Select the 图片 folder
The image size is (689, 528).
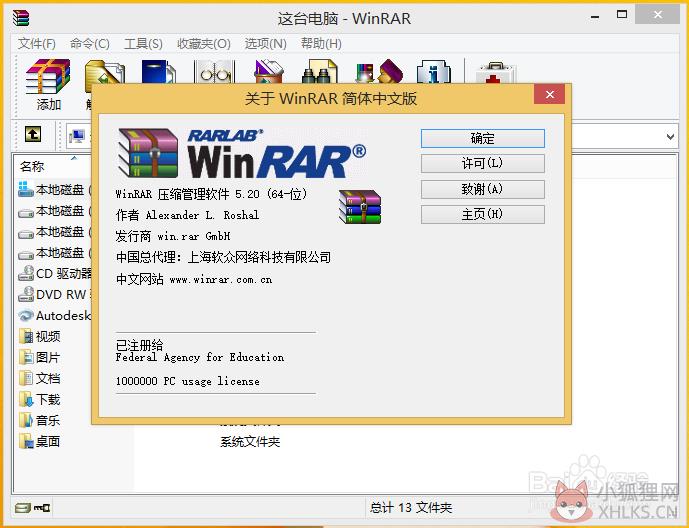(x=40, y=358)
